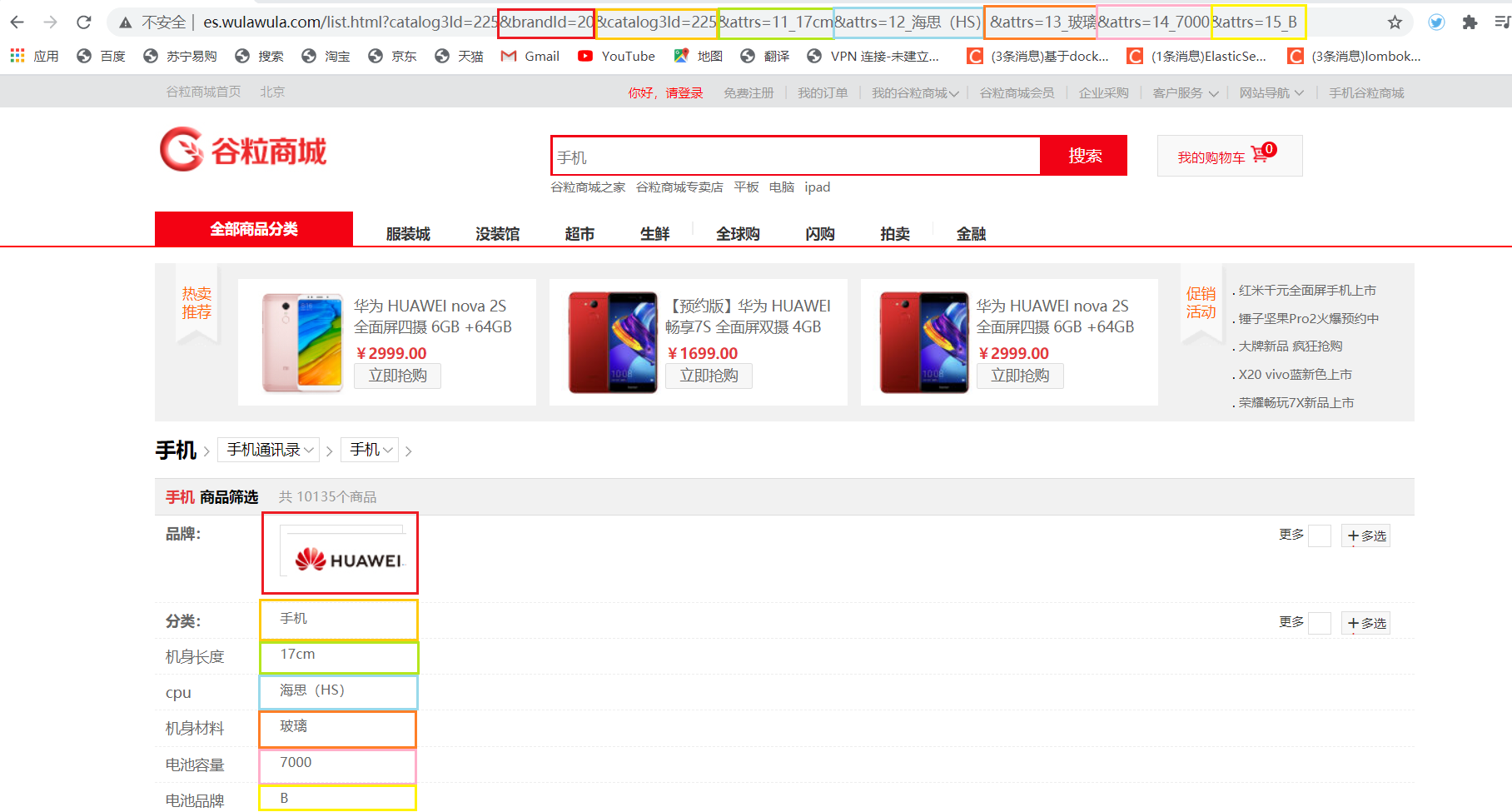Click the ipad hot search keyword
Screen dimensions: 1512x812
818,187
